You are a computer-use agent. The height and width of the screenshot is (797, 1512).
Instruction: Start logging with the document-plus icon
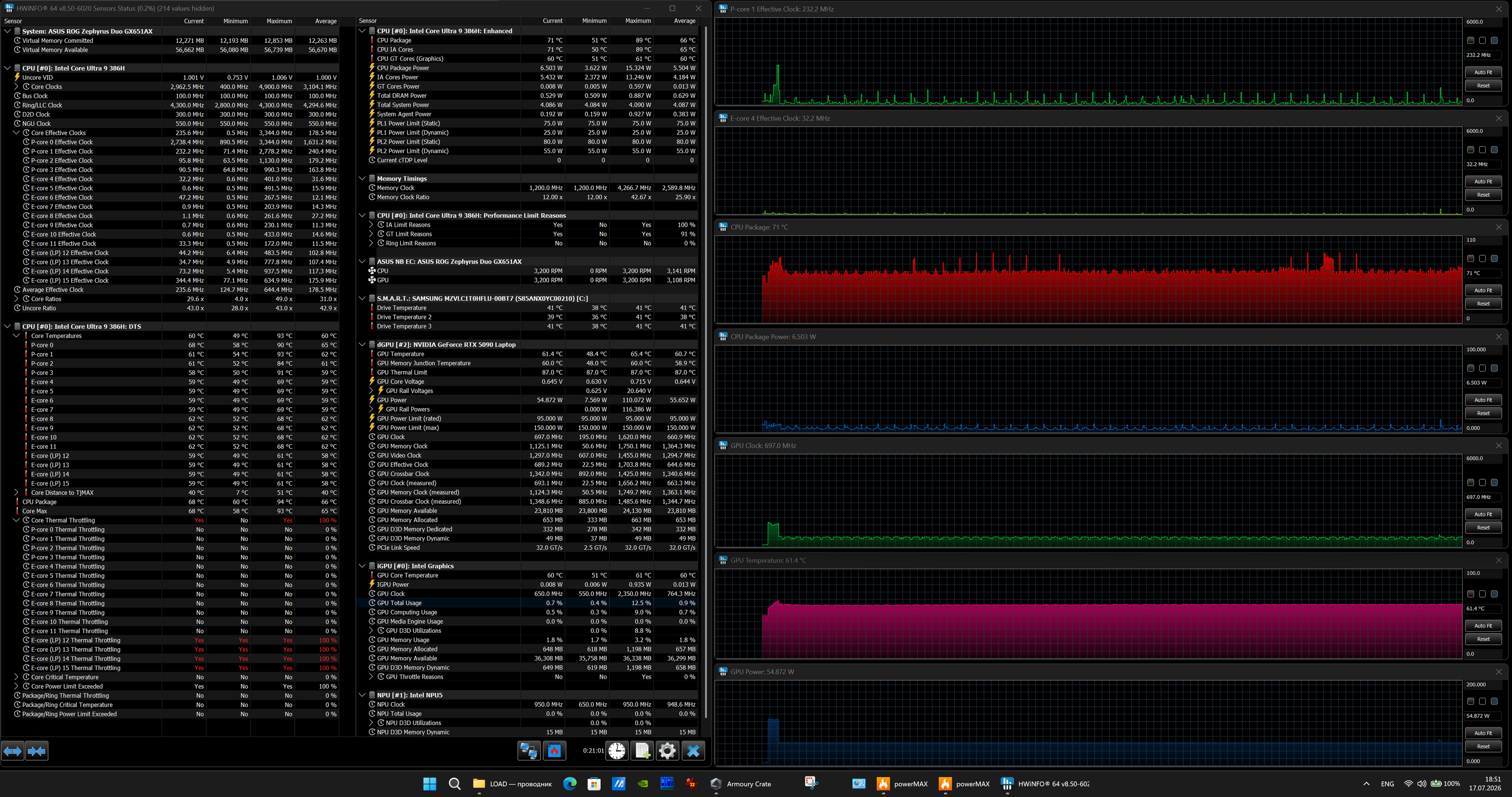point(642,751)
